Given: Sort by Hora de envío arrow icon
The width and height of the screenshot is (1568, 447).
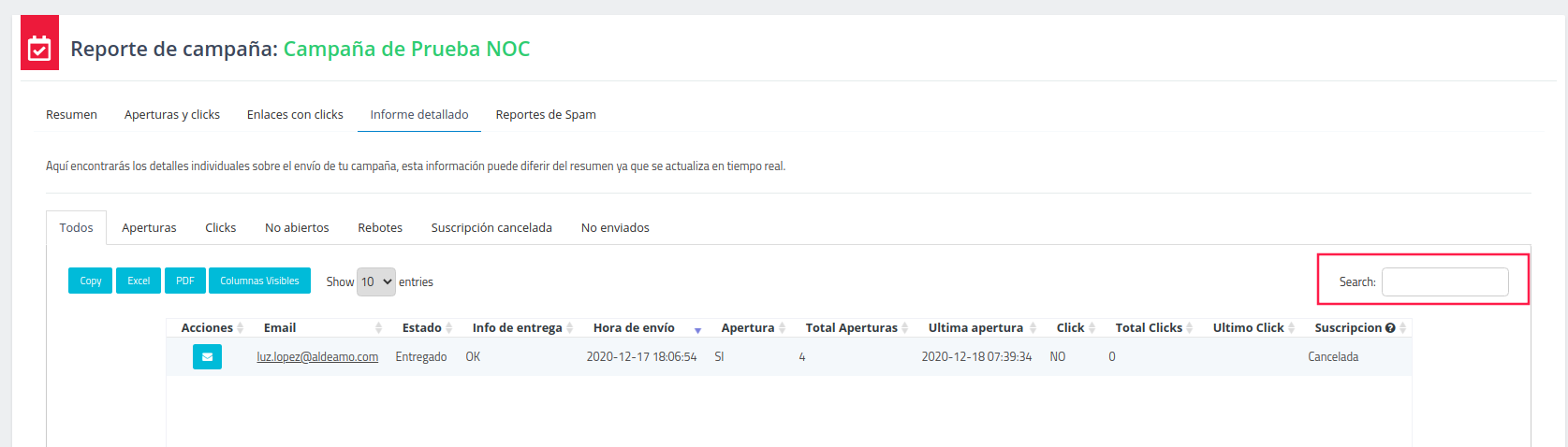Looking at the screenshot, I should click(697, 329).
